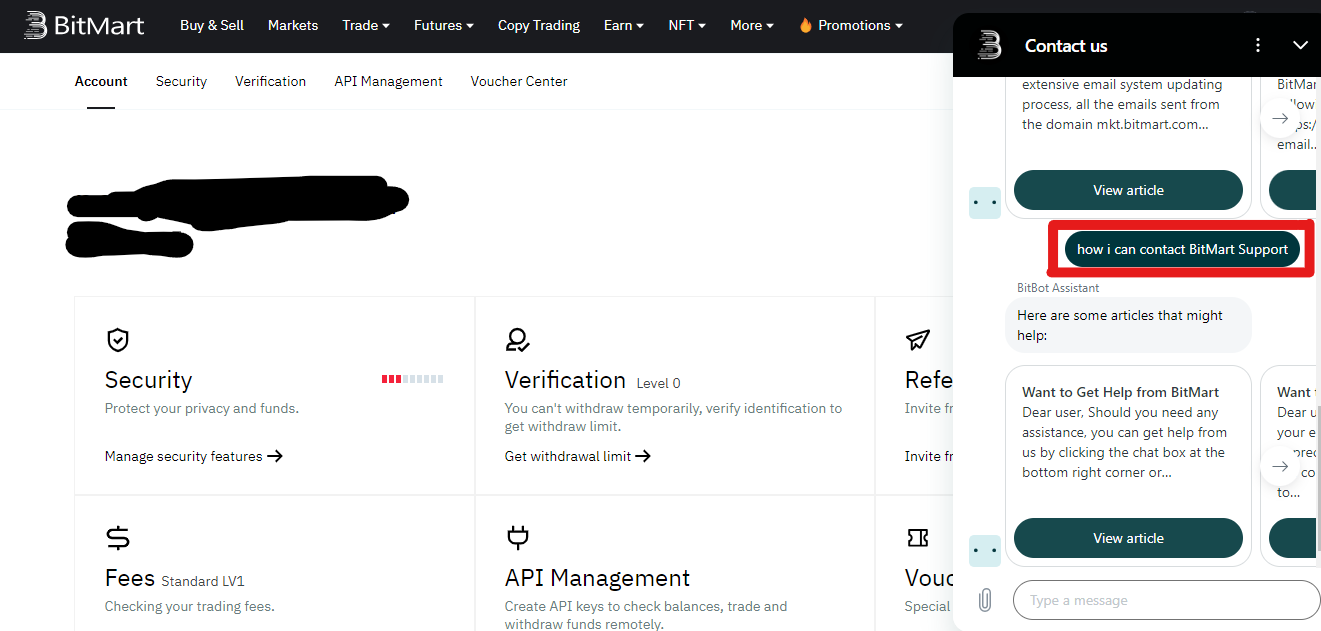Click the 'Standard LV1' fee level label
1321x631 pixels.
[x=203, y=581]
